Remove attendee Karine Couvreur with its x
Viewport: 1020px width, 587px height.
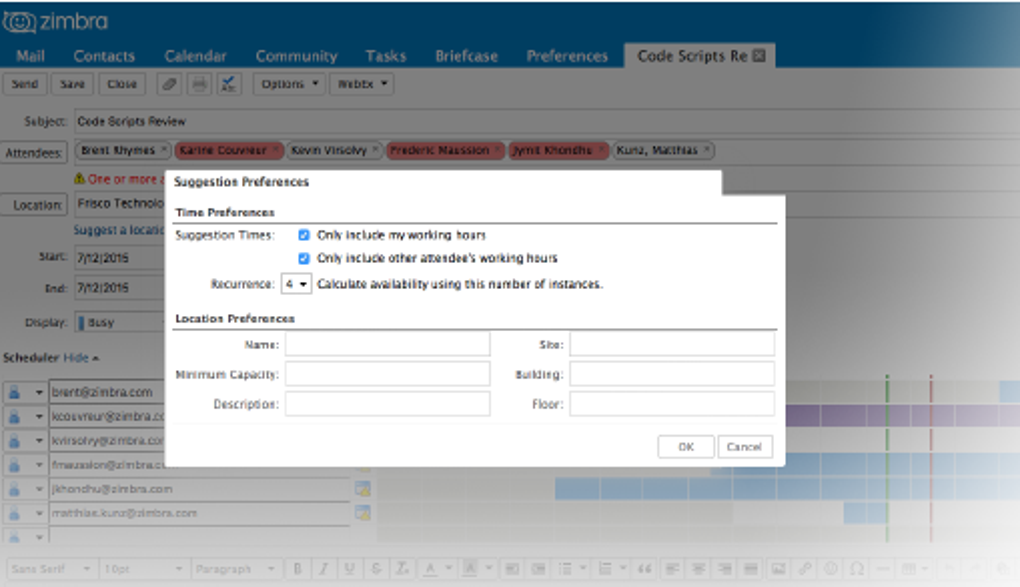point(276,150)
